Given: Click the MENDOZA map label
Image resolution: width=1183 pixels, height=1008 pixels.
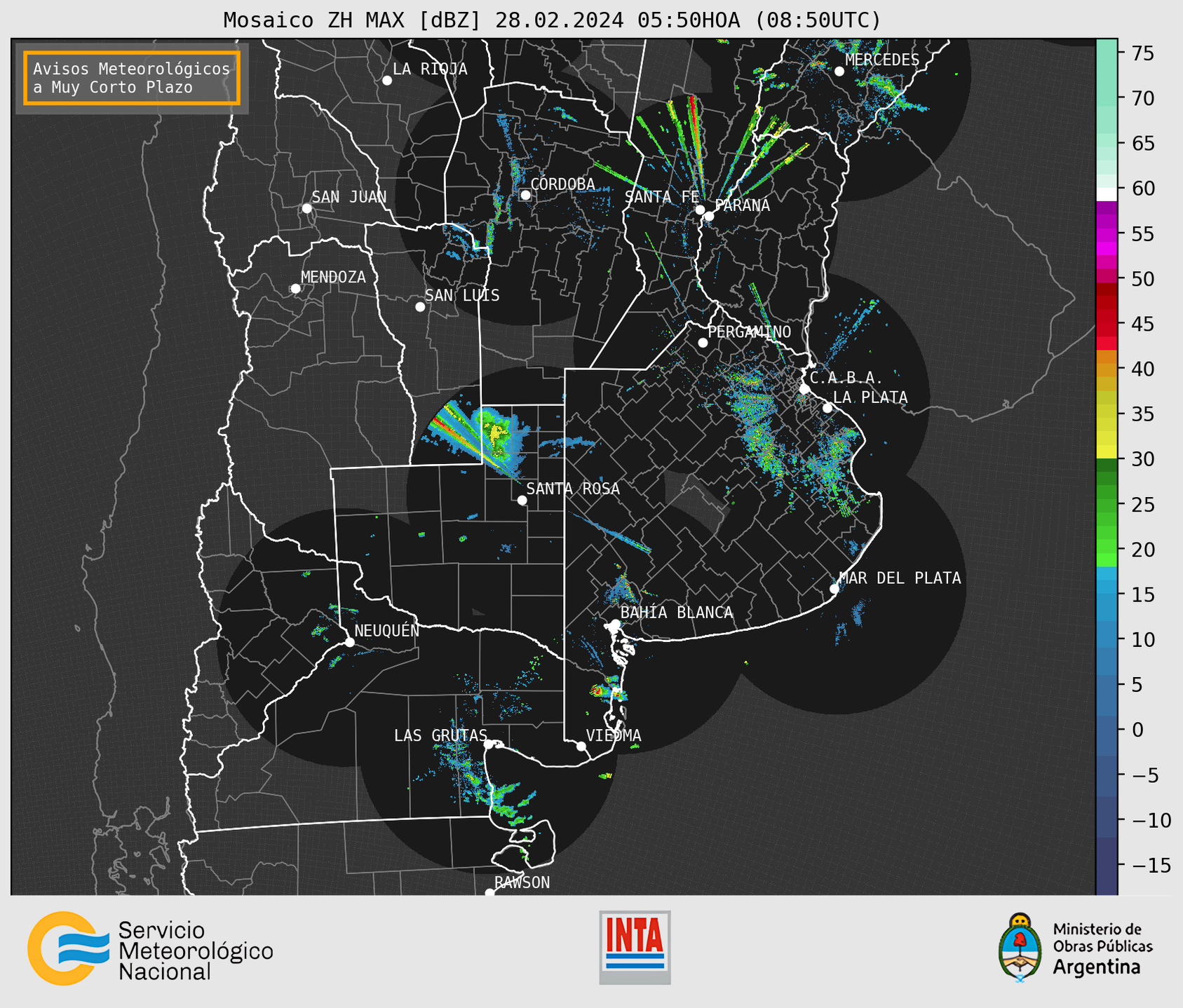Looking at the screenshot, I should click(334, 277).
